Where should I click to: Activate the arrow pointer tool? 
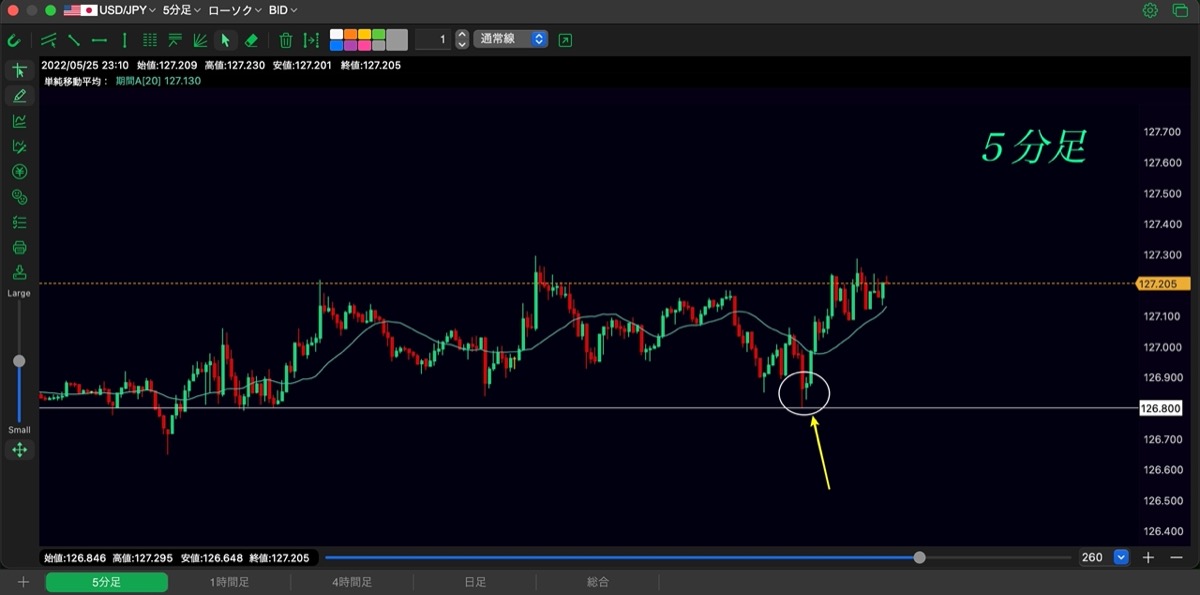coord(225,40)
